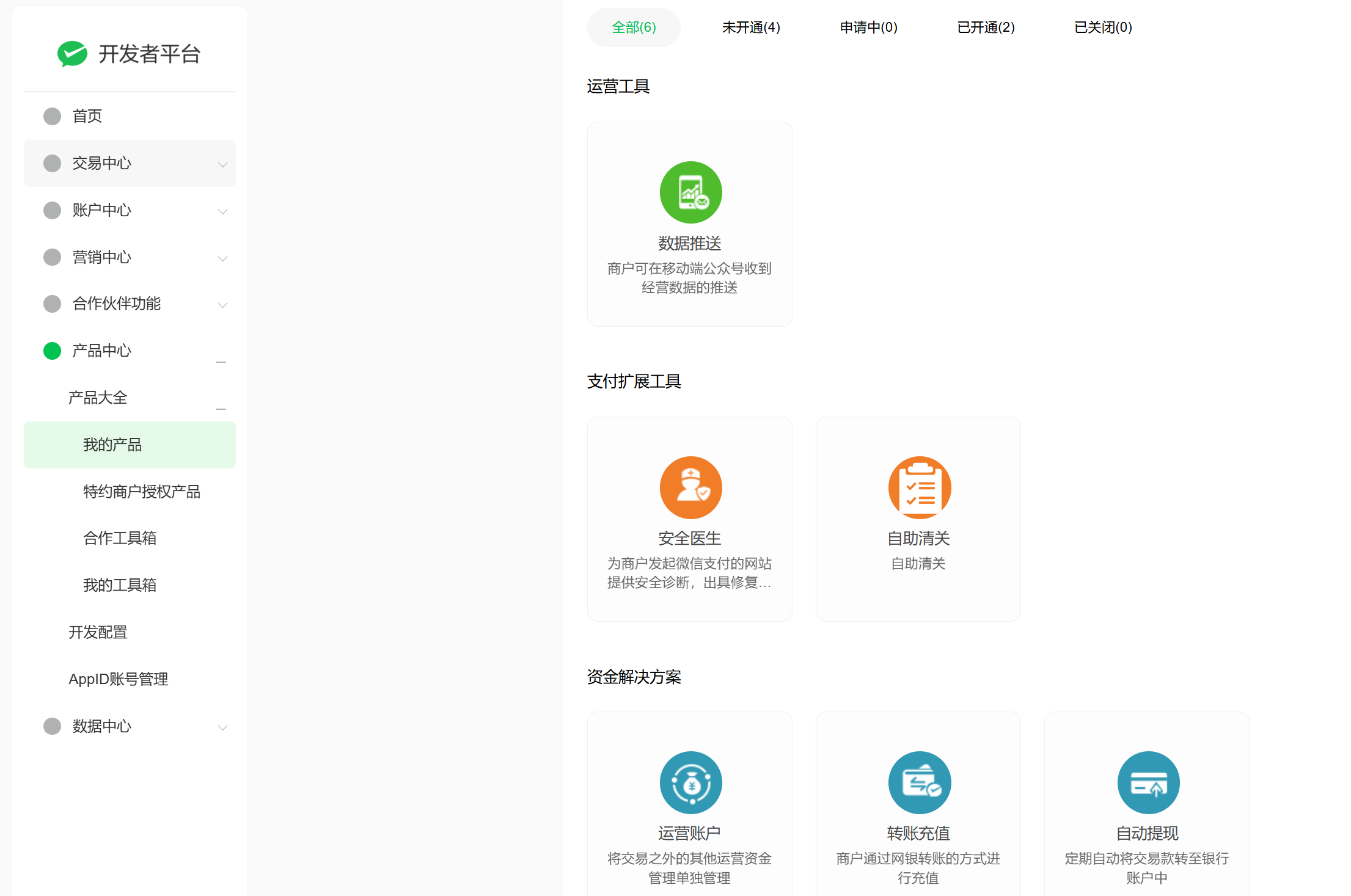Viewport: 1351px width, 896px height.
Task: Expand the 交易中心 menu chevron
Action: click(x=222, y=164)
